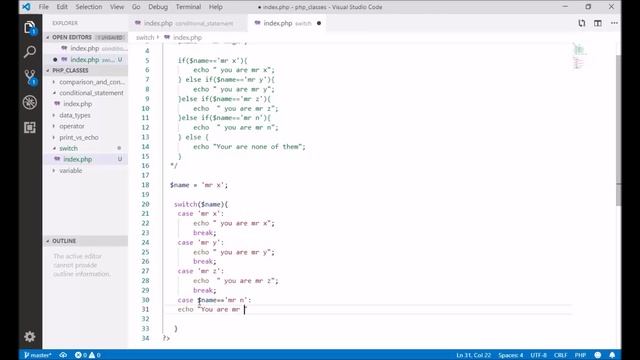Click echo "Your are none of them" line
This screenshot has width=640, height=360.
tap(249, 147)
